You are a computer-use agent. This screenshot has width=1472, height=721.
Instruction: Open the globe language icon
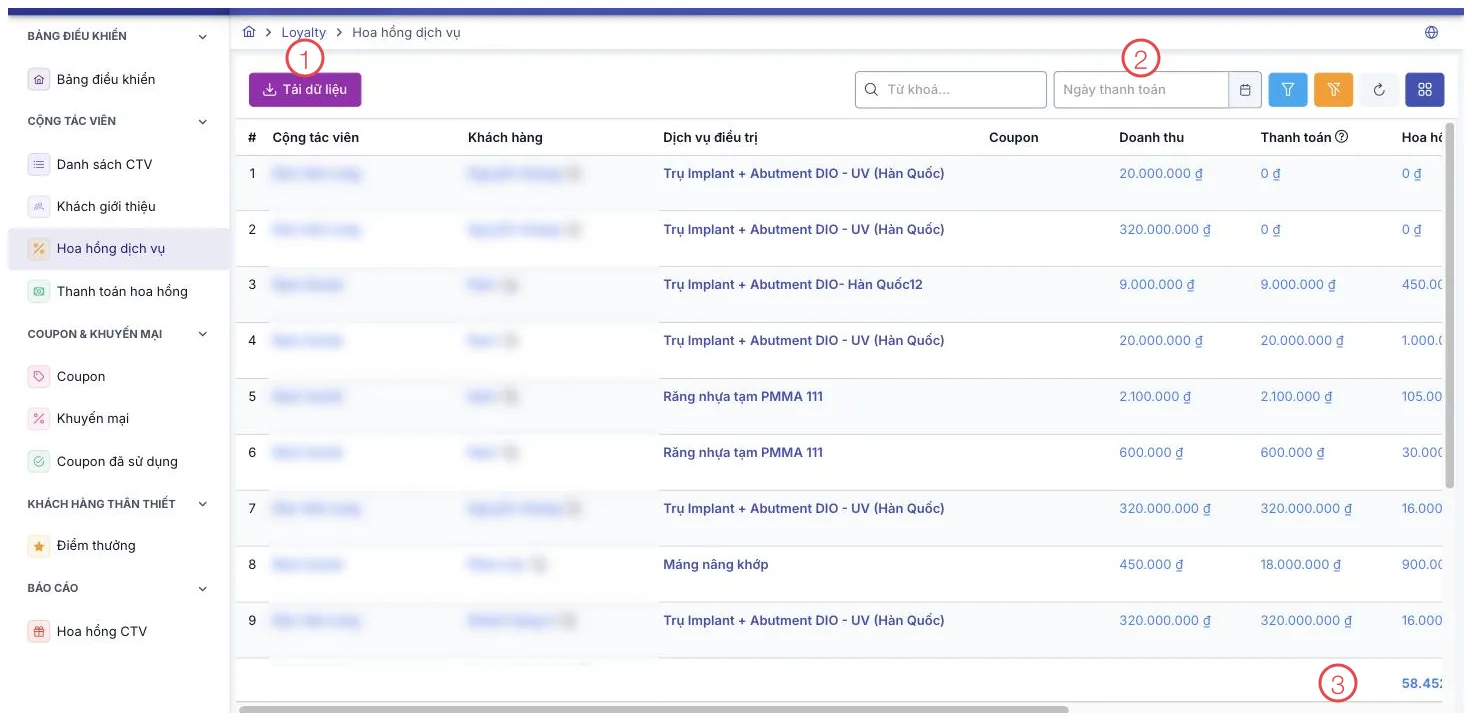pos(1431,32)
